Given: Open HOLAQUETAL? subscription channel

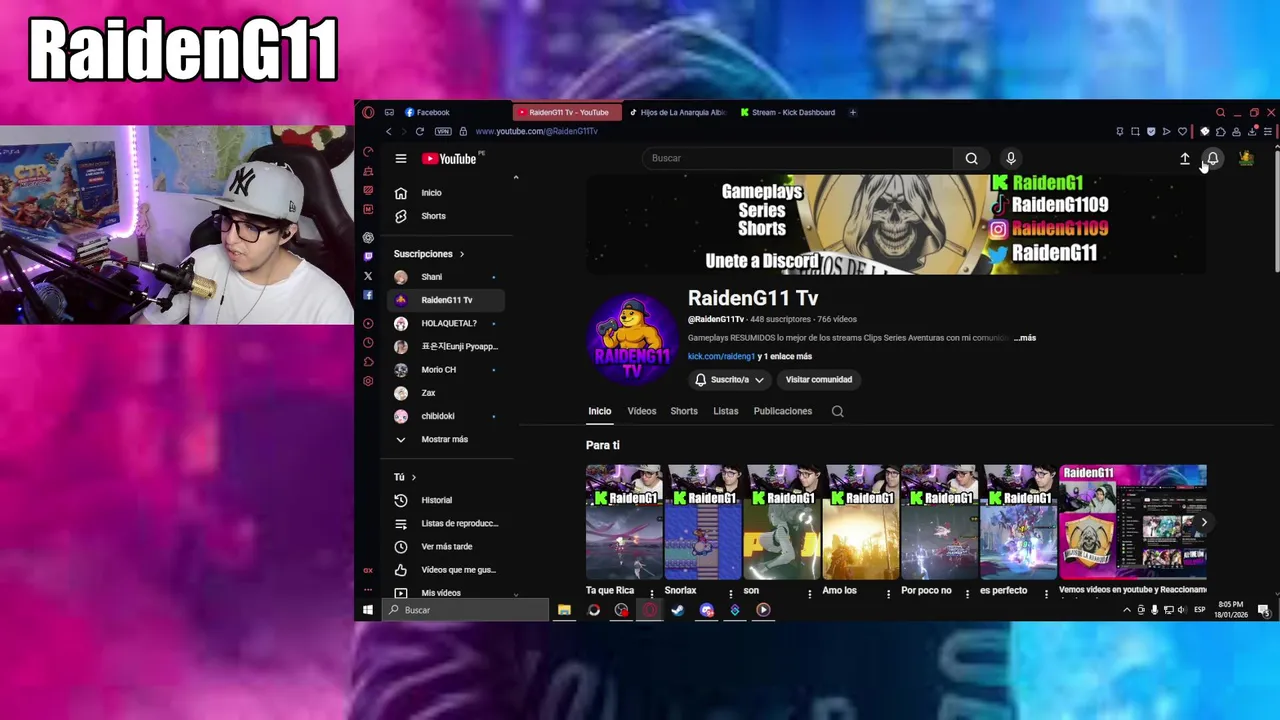Looking at the screenshot, I should [445, 323].
